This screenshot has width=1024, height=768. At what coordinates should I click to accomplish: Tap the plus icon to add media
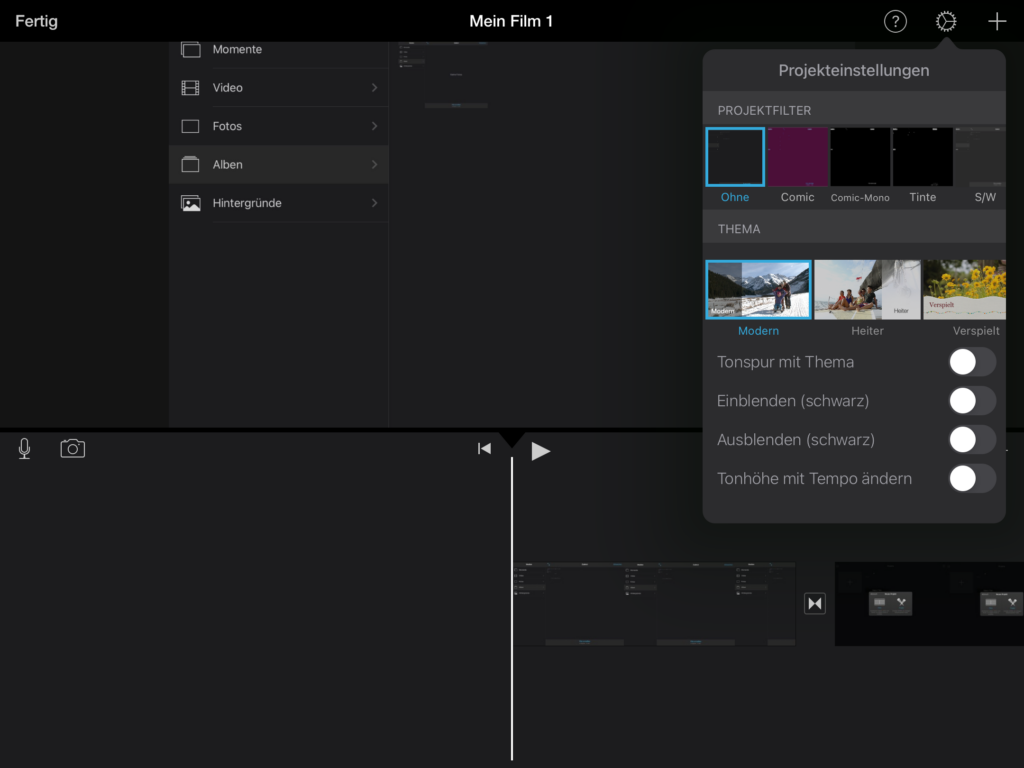[996, 21]
